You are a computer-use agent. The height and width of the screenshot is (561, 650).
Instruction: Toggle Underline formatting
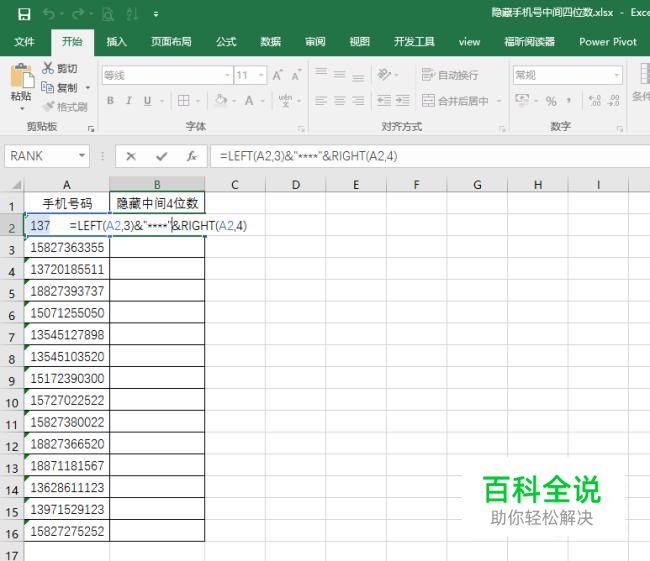coord(148,101)
